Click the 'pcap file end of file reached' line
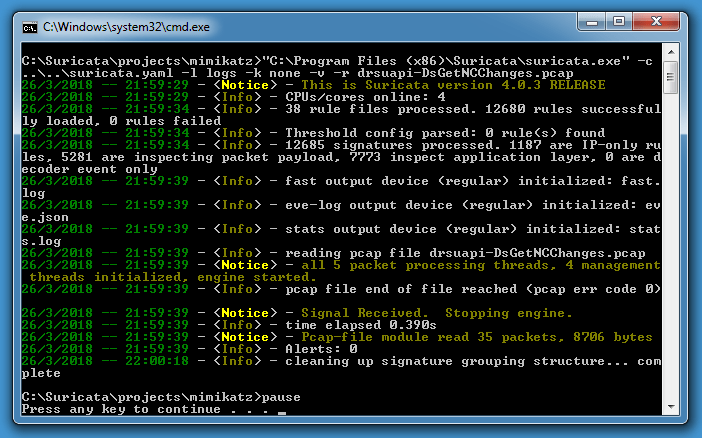This screenshot has width=702, height=438. coord(472,289)
